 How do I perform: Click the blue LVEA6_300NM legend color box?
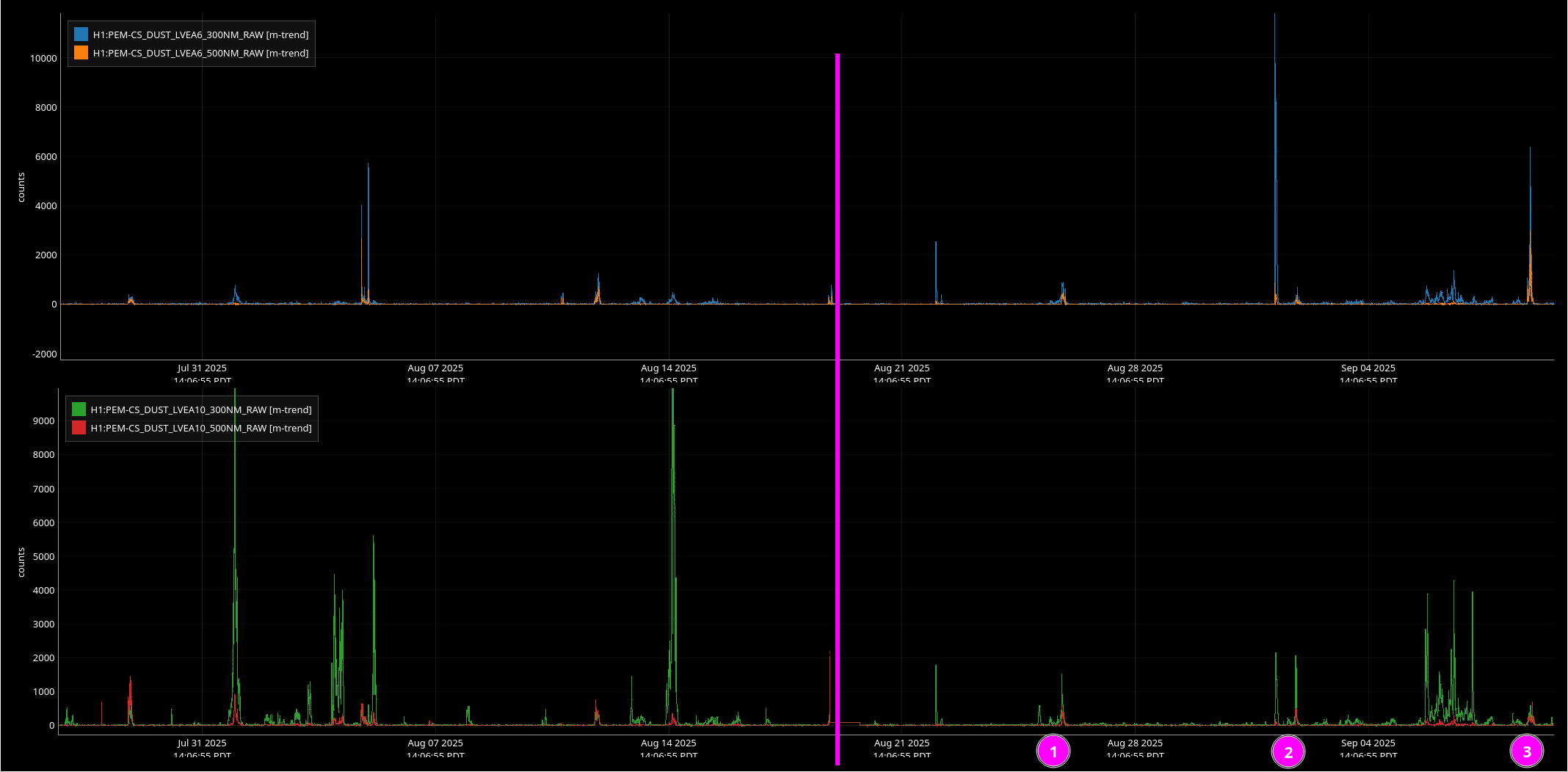click(x=81, y=34)
